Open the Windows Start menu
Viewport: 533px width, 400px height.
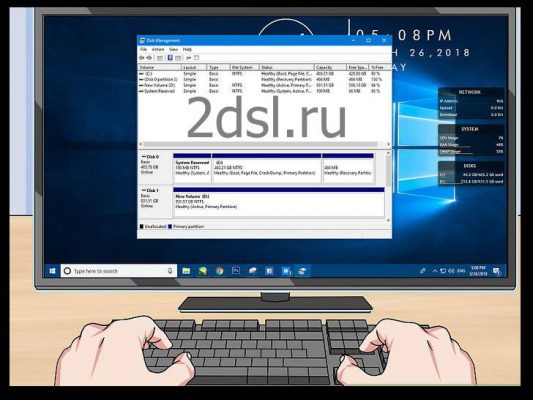click(x=52, y=271)
